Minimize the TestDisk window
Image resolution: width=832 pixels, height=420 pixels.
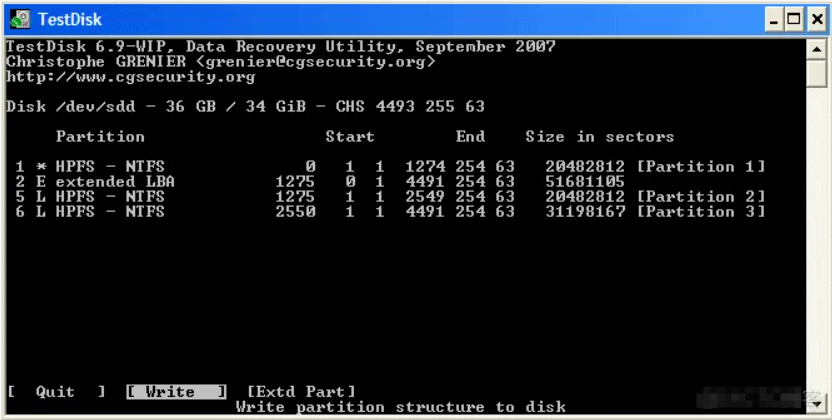click(775, 20)
